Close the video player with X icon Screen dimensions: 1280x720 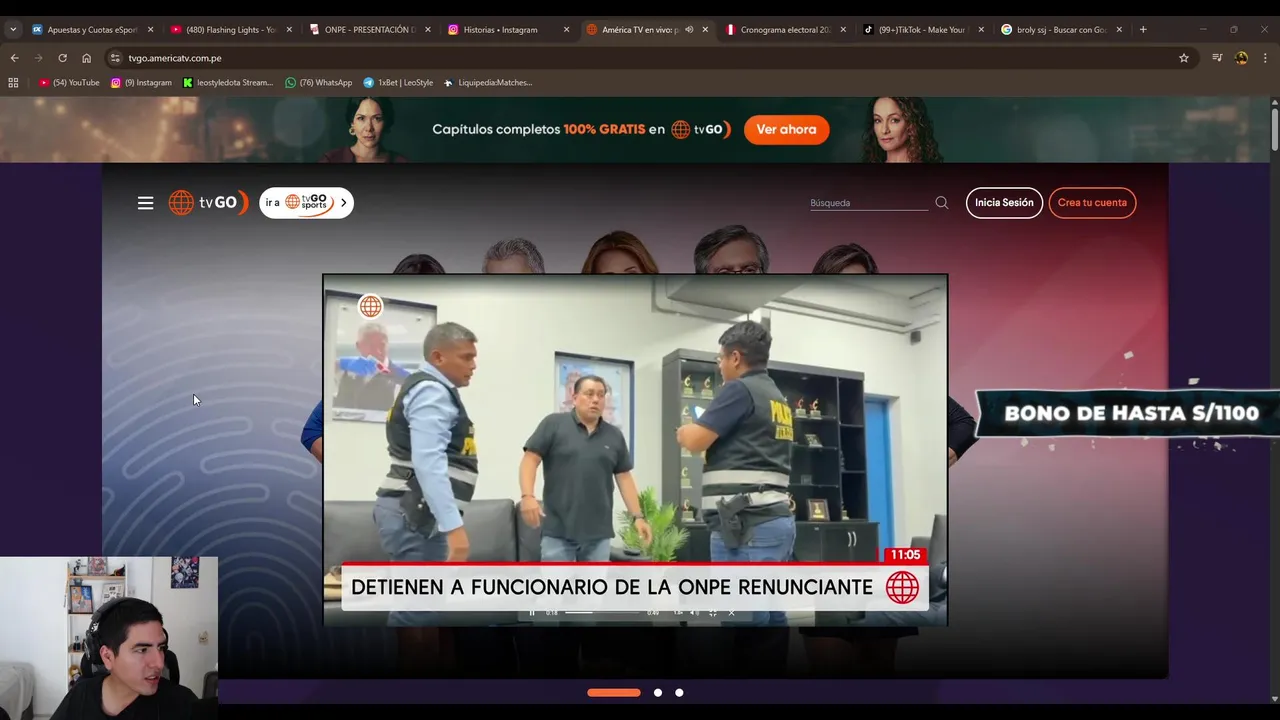pyautogui.click(x=731, y=613)
